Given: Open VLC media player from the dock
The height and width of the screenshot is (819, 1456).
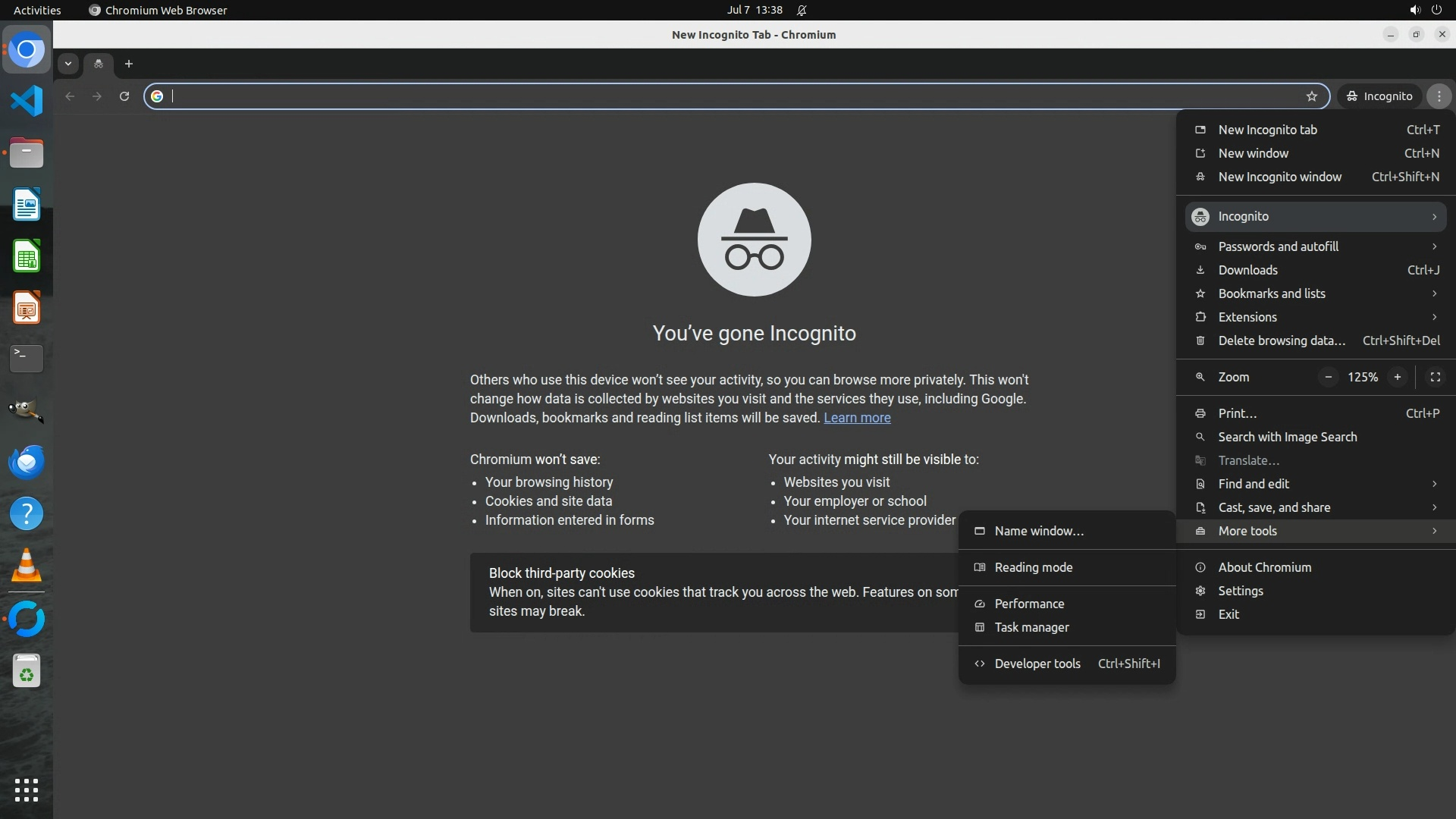Looking at the screenshot, I should coord(27,566).
